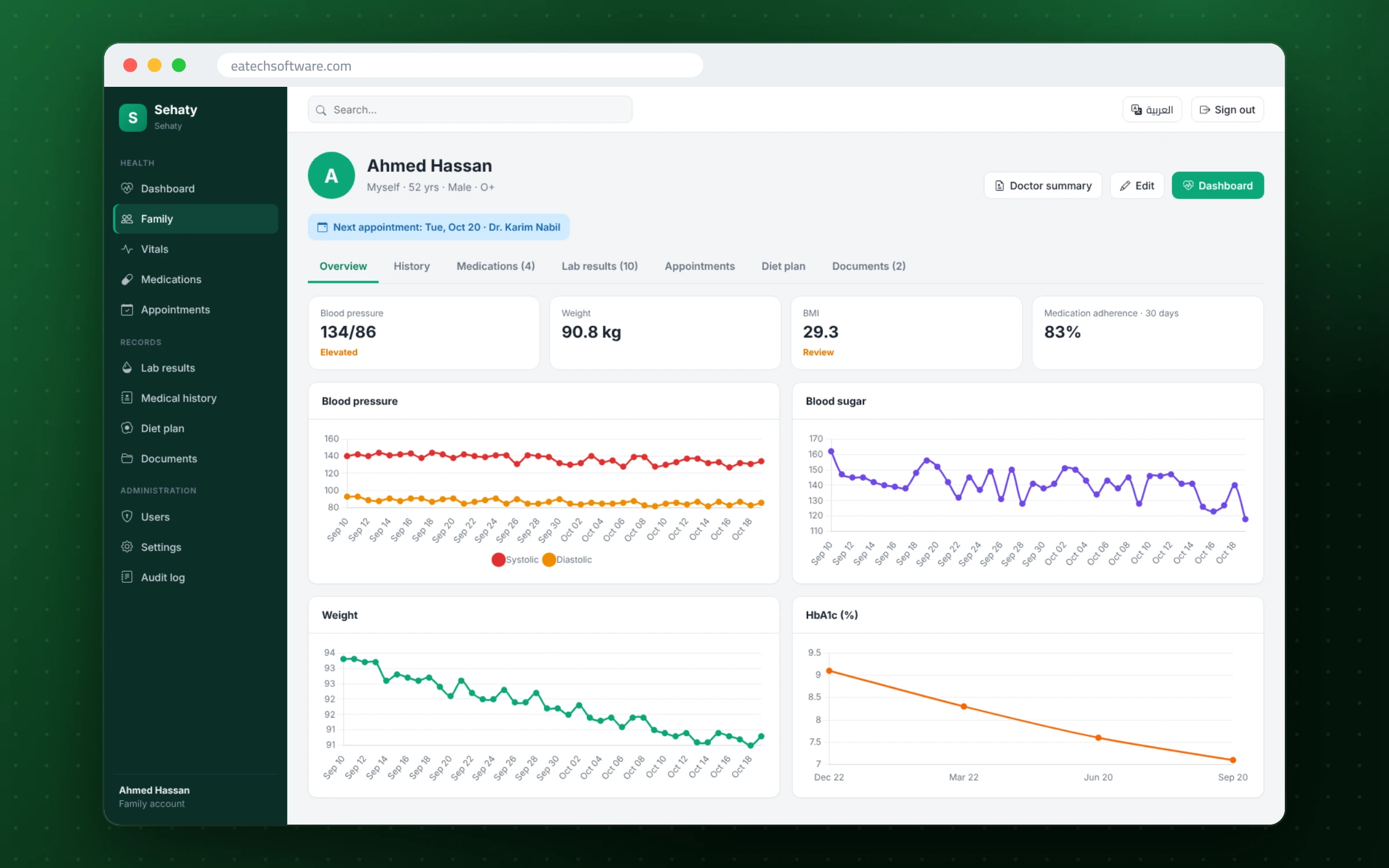
Task: Go to Medical history icon
Action: 127,398
